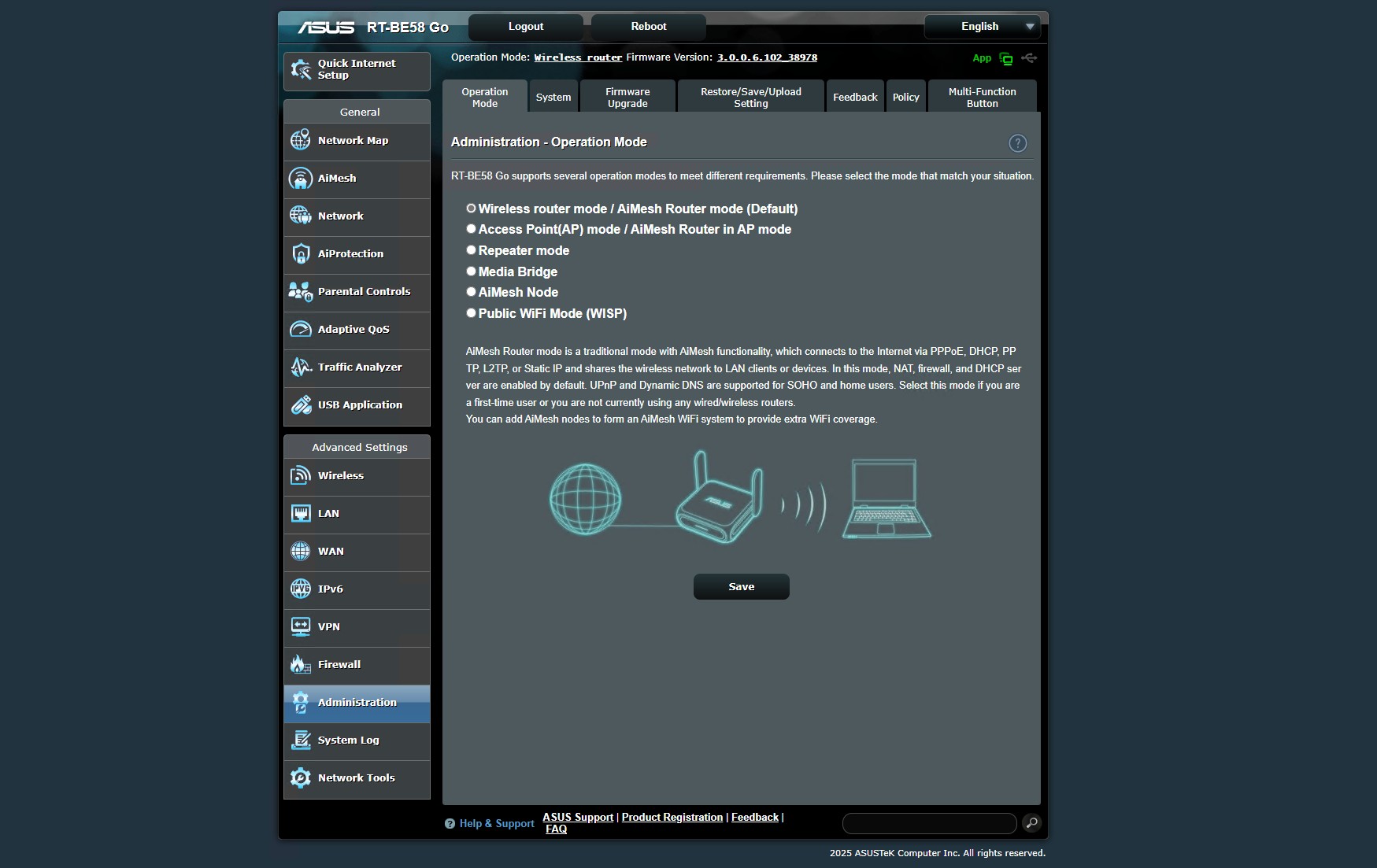Open the Feedback link in footer

tap(755, 817)
